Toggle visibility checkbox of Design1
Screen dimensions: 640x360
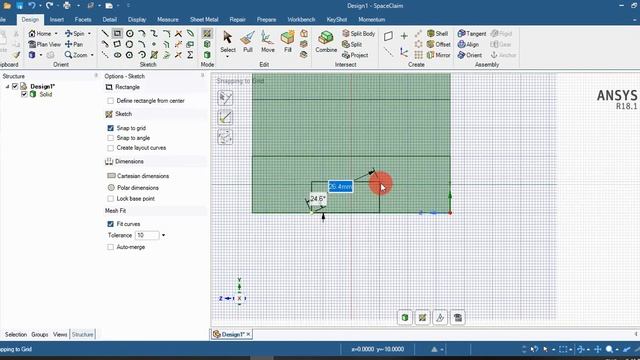tap(15, 86)
